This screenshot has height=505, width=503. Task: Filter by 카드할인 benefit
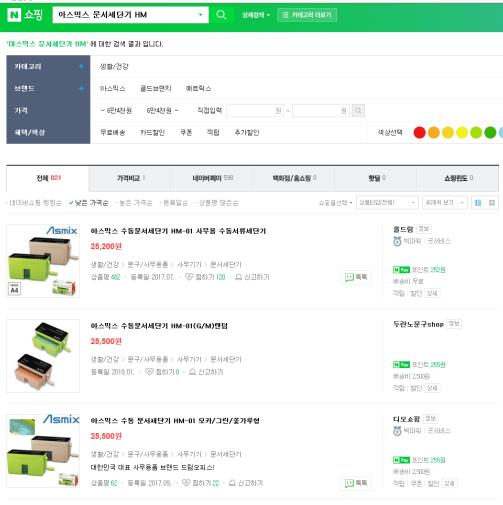tap(152, 132)
